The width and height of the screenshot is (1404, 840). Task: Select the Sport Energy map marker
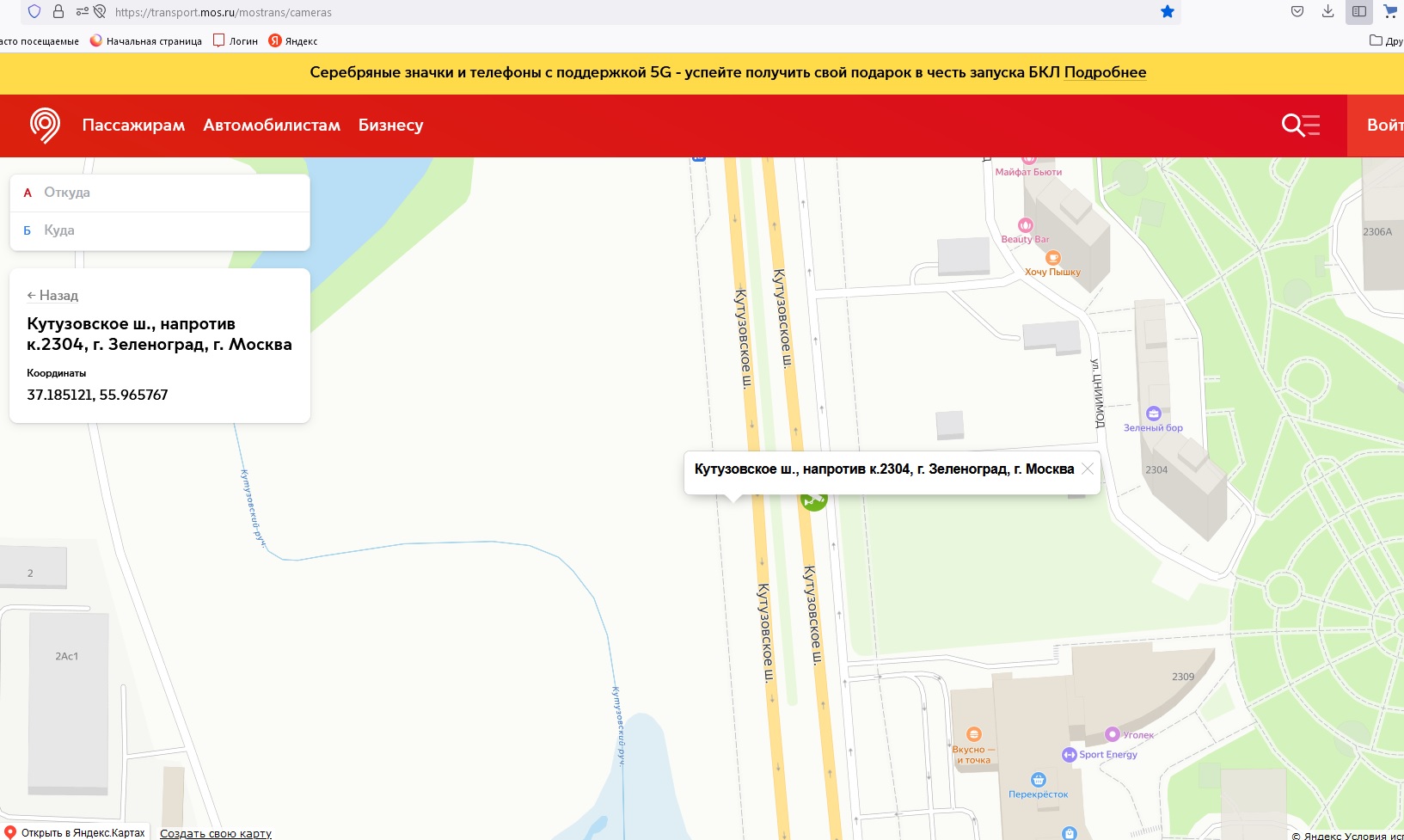[1069, 755]
